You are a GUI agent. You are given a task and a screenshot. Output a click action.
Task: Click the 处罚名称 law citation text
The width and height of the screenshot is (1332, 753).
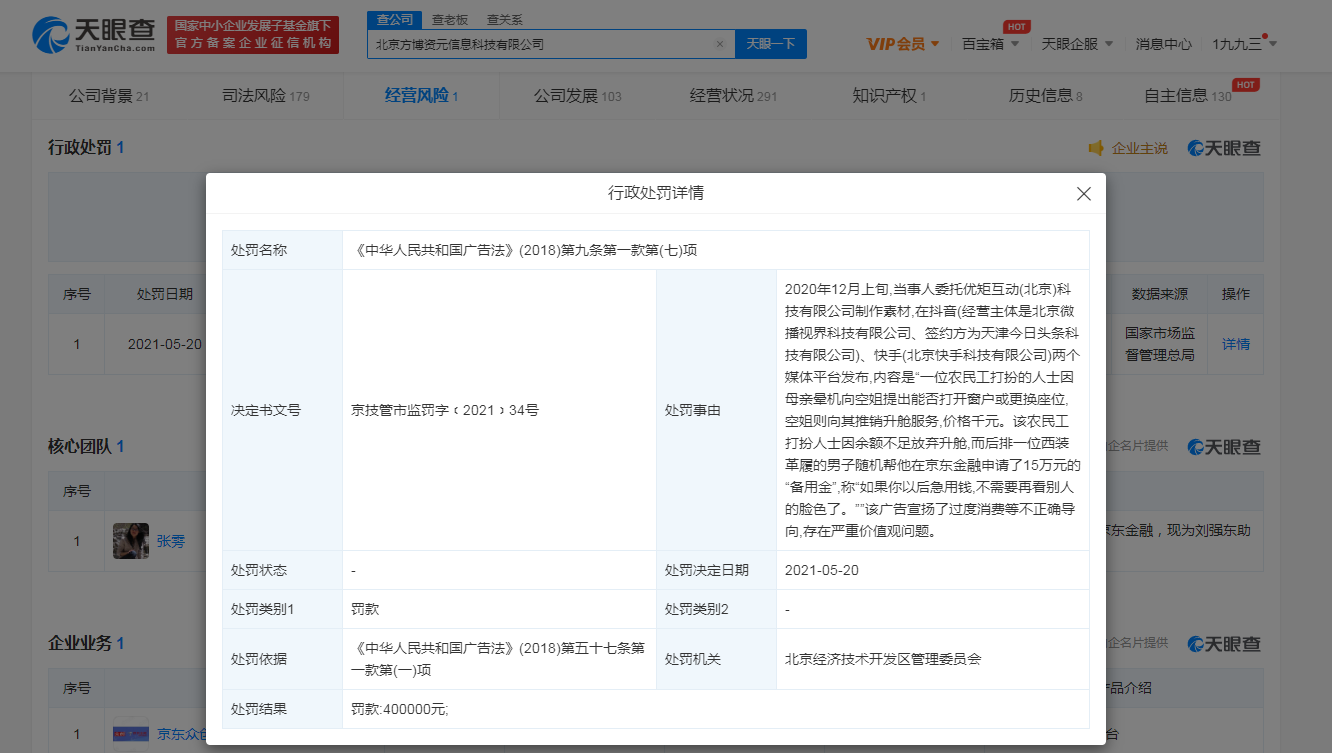524,250
